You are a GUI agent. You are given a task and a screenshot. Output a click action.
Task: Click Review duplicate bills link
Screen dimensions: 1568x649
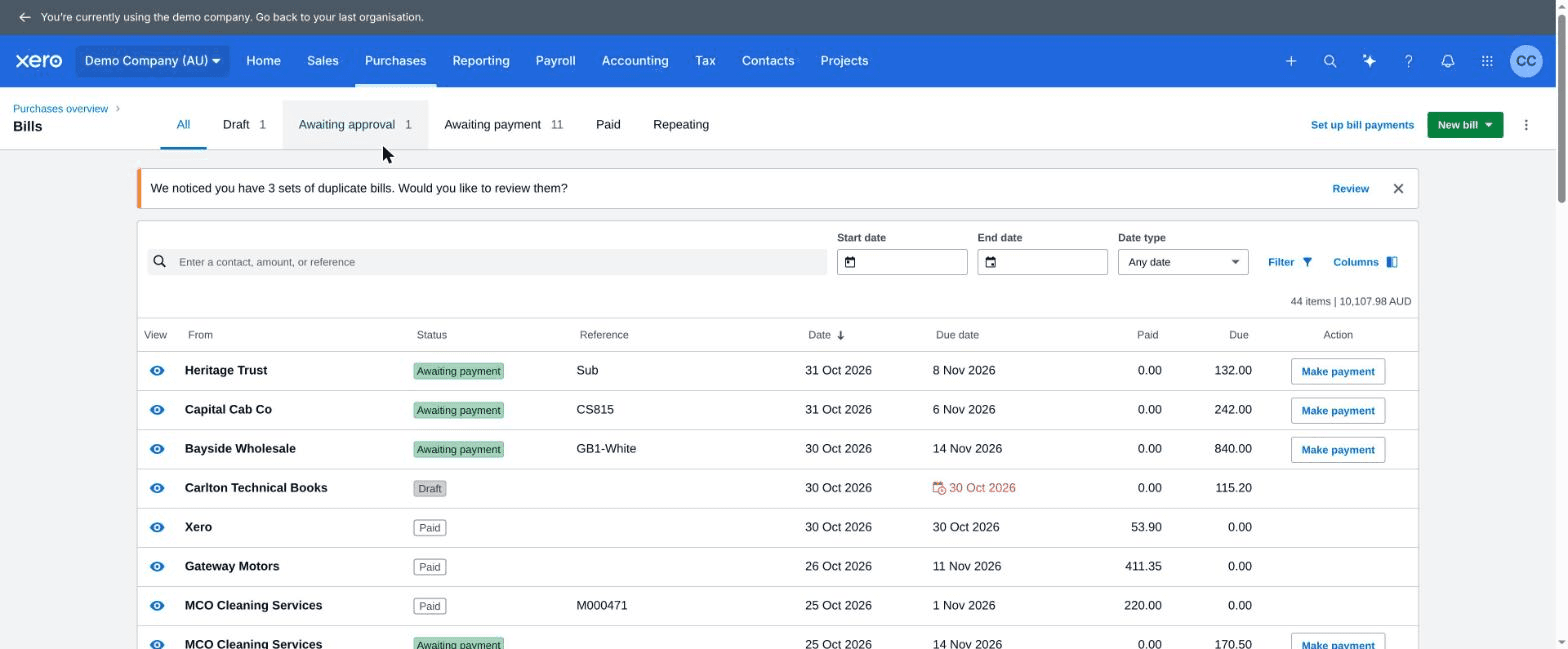coord(1350,188)
